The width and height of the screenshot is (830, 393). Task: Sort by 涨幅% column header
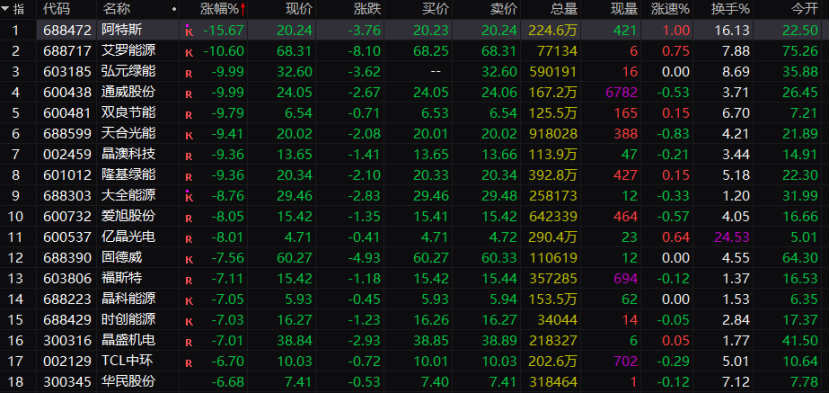pos(223,9)
